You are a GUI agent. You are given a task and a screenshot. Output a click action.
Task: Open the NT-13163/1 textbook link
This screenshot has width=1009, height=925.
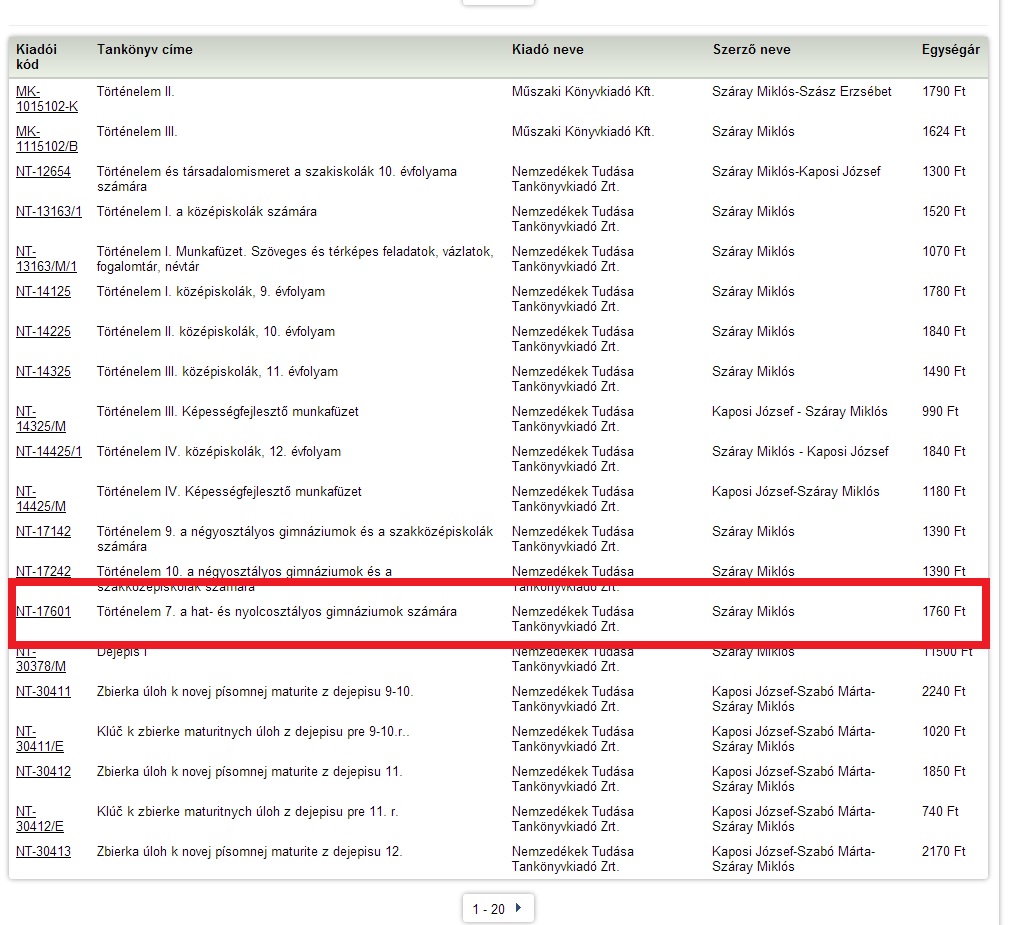tap(49, 212)
